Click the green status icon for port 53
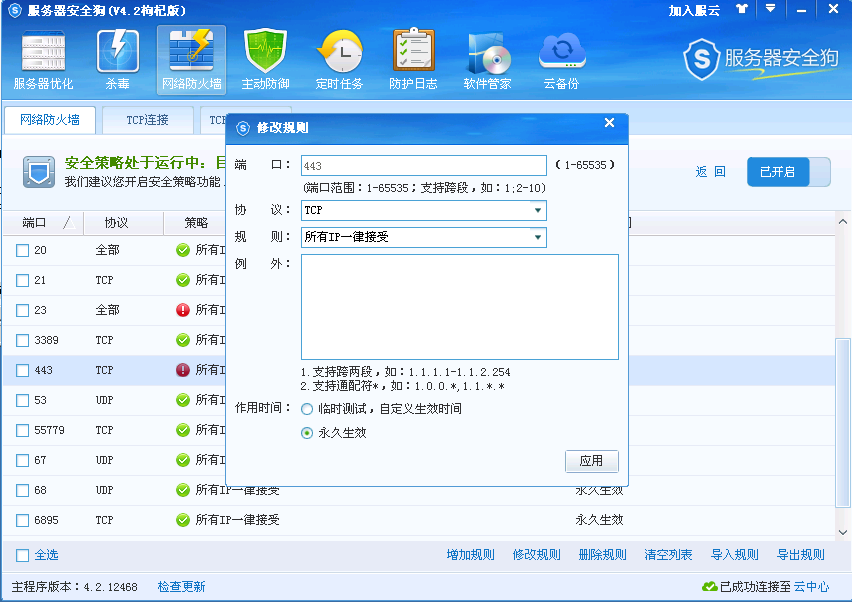The width and height of the screenshot is (852, 602). coord(183,400)
